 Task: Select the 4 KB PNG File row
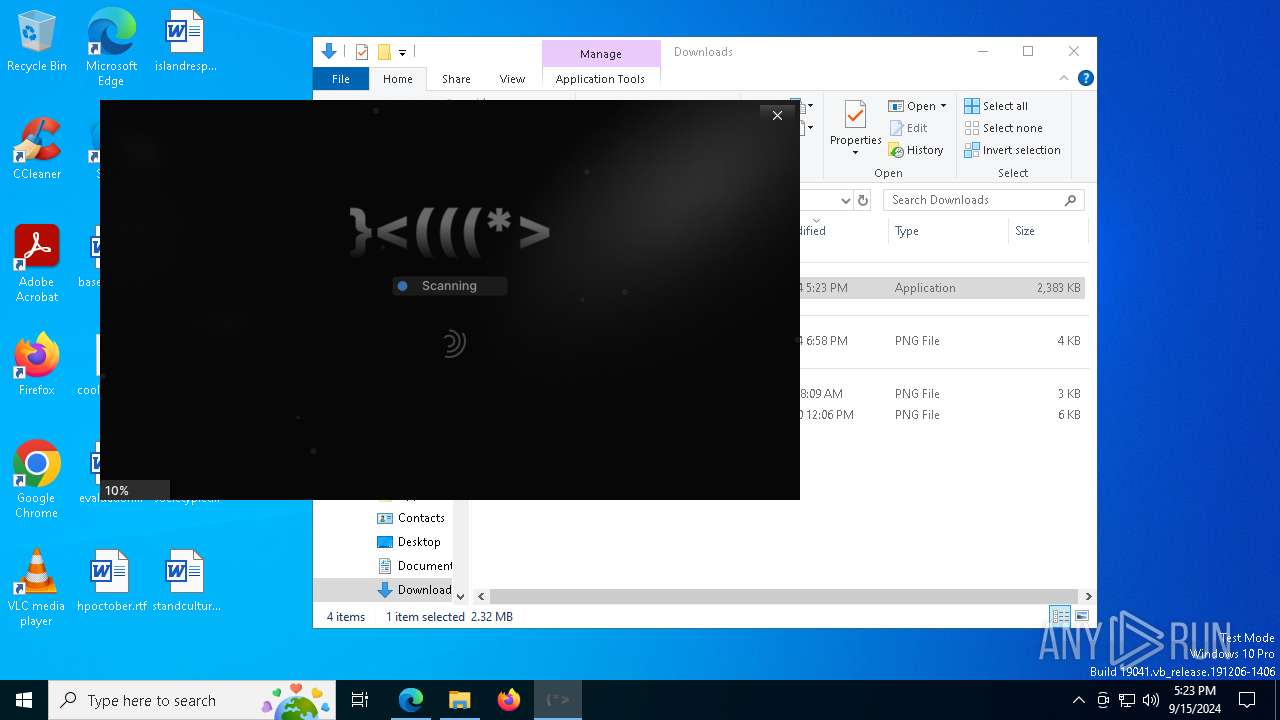pyautogui.click(x=940, y=341)
